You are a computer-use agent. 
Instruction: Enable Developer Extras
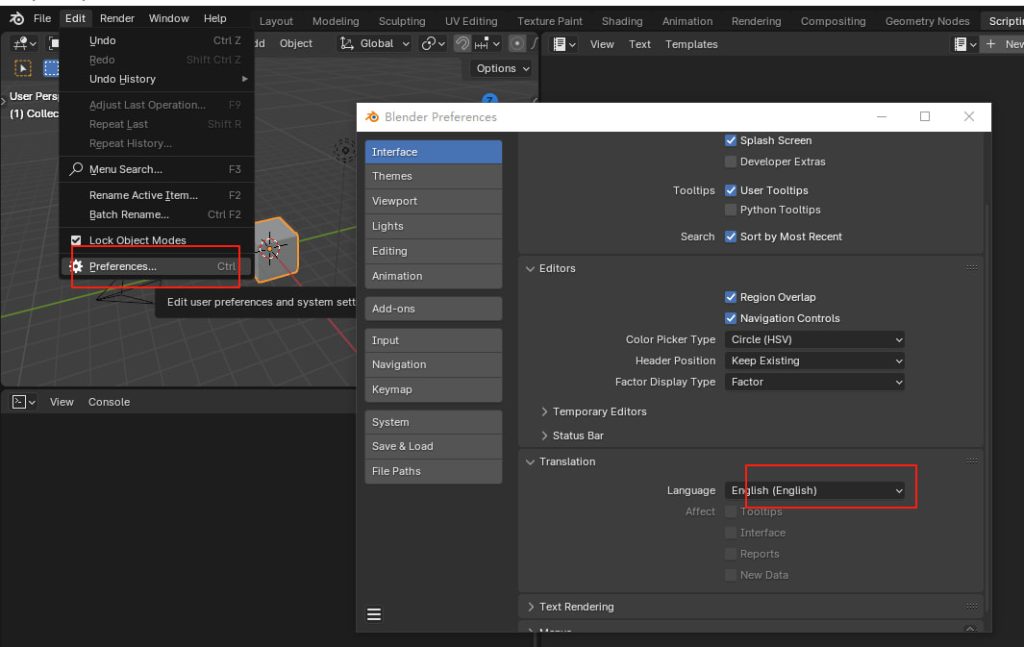731,161
